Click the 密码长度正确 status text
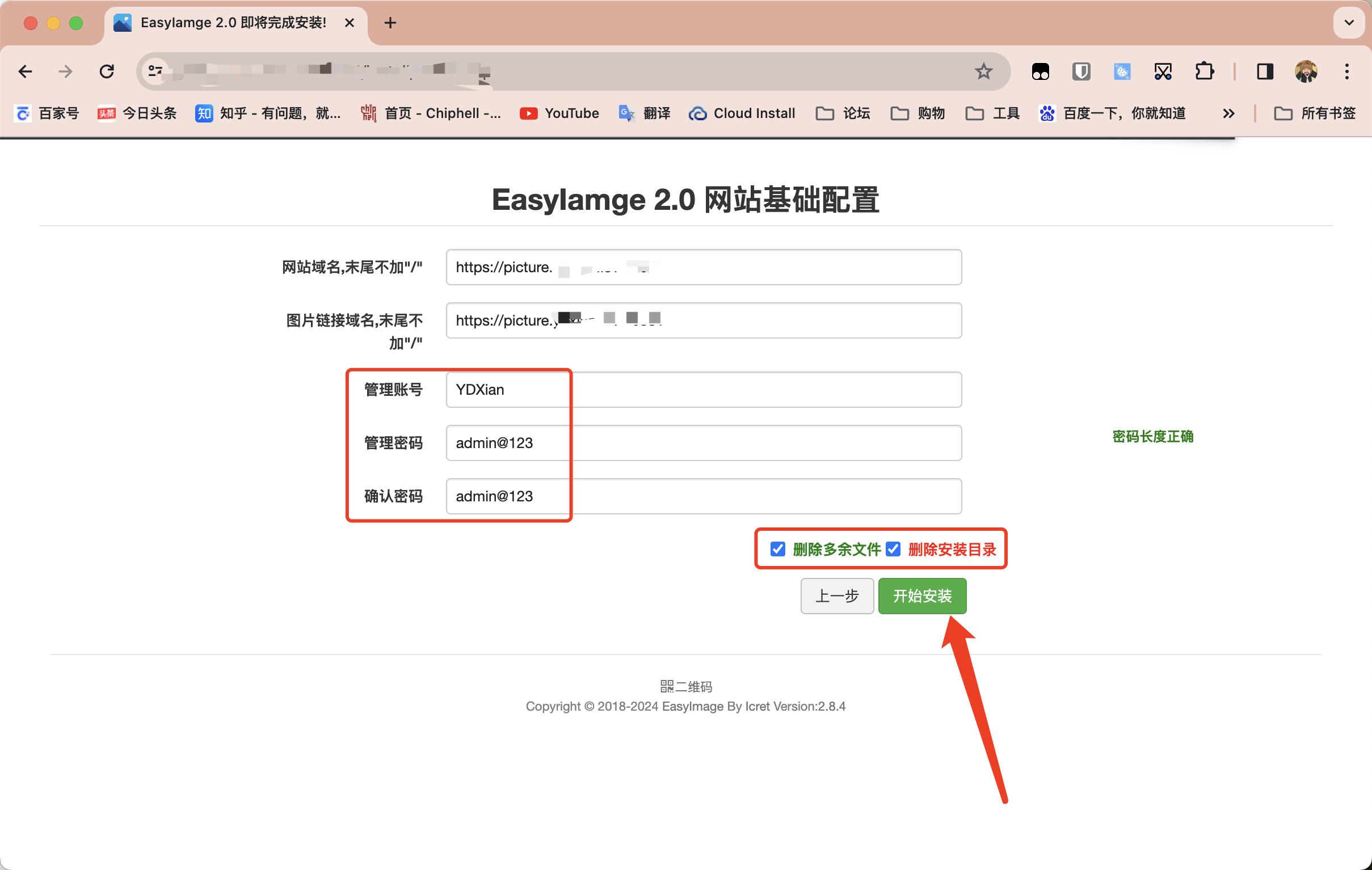The width and height of the screenshot is (1372, 870). coord(1152,437)
